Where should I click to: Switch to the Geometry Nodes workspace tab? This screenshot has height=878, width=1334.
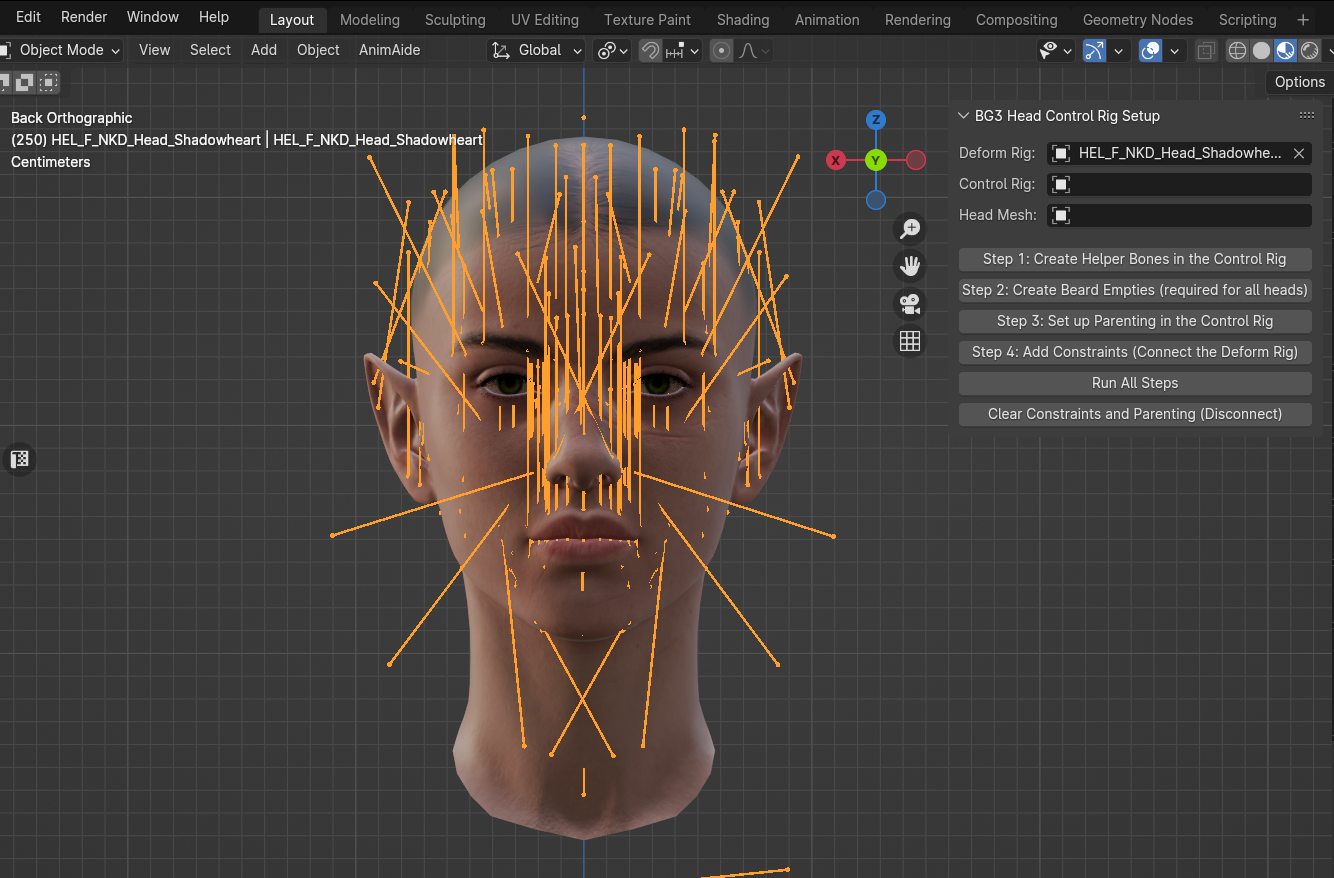click(1138, 20)
